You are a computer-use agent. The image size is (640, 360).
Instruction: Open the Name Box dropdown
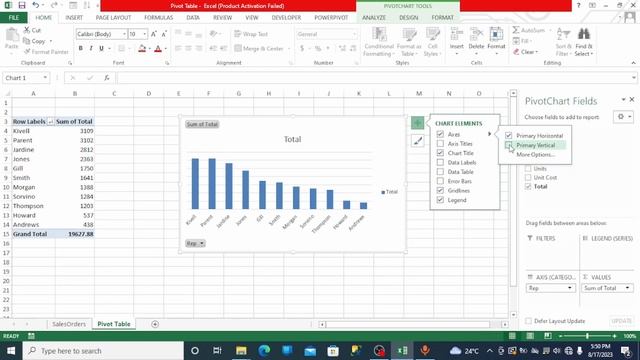tap(45, 78)
